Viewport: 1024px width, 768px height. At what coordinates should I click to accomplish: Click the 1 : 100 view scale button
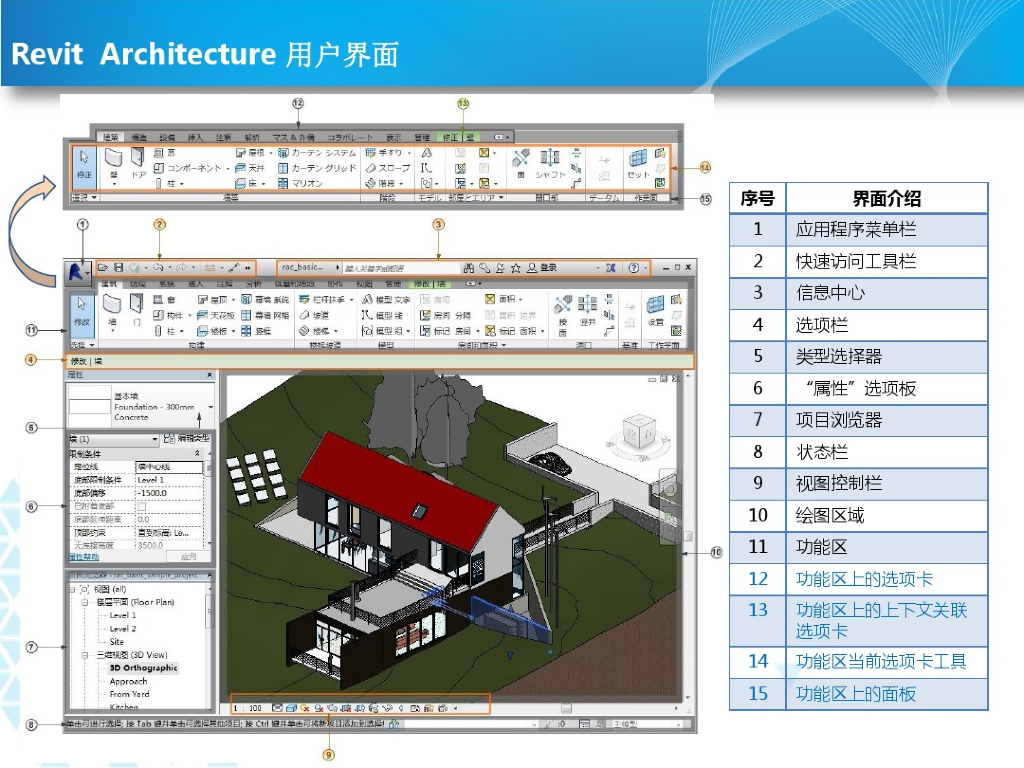click(x=248, y=708)
